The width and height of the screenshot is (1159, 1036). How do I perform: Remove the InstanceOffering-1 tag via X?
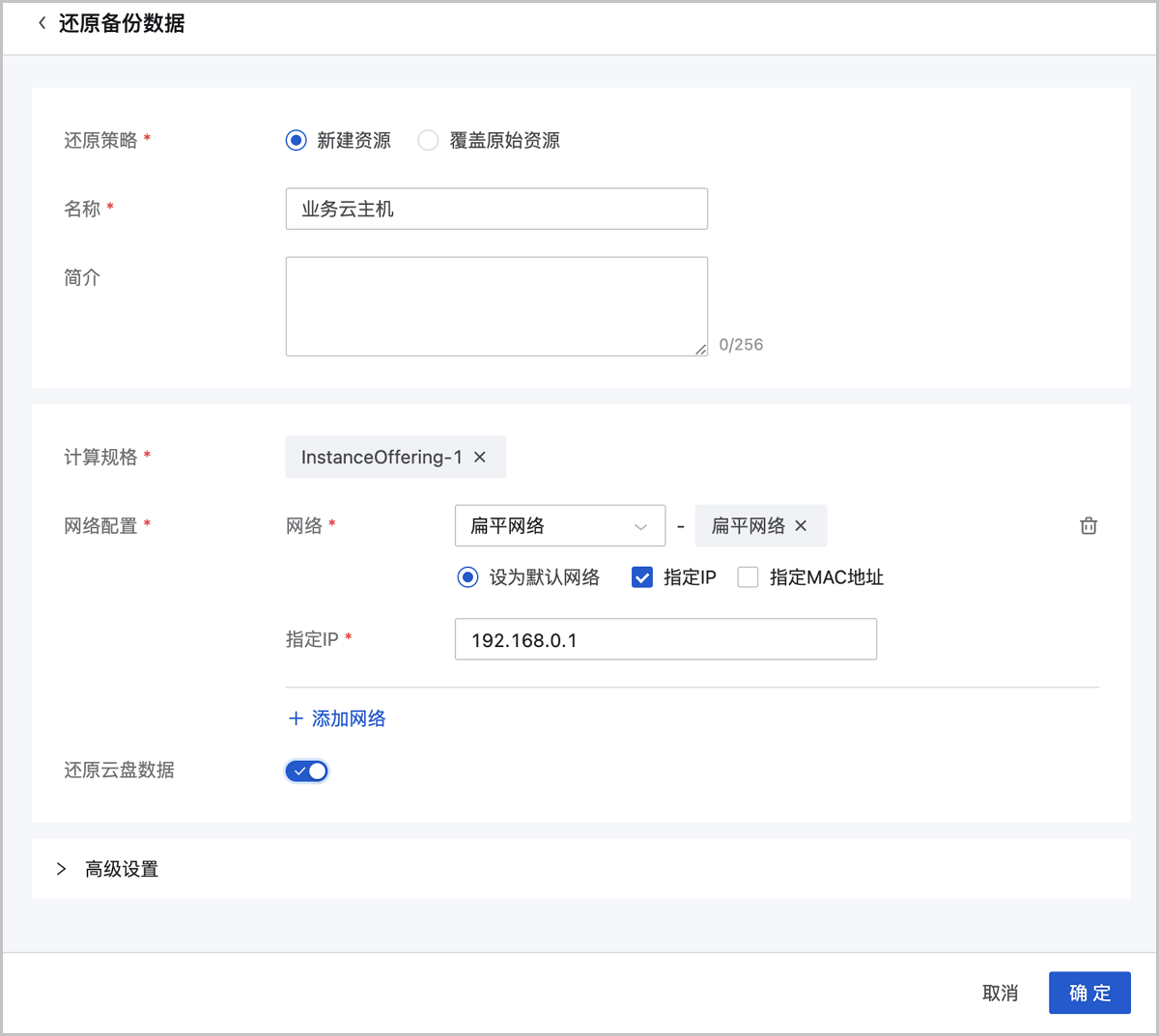[x=480, y=458]
